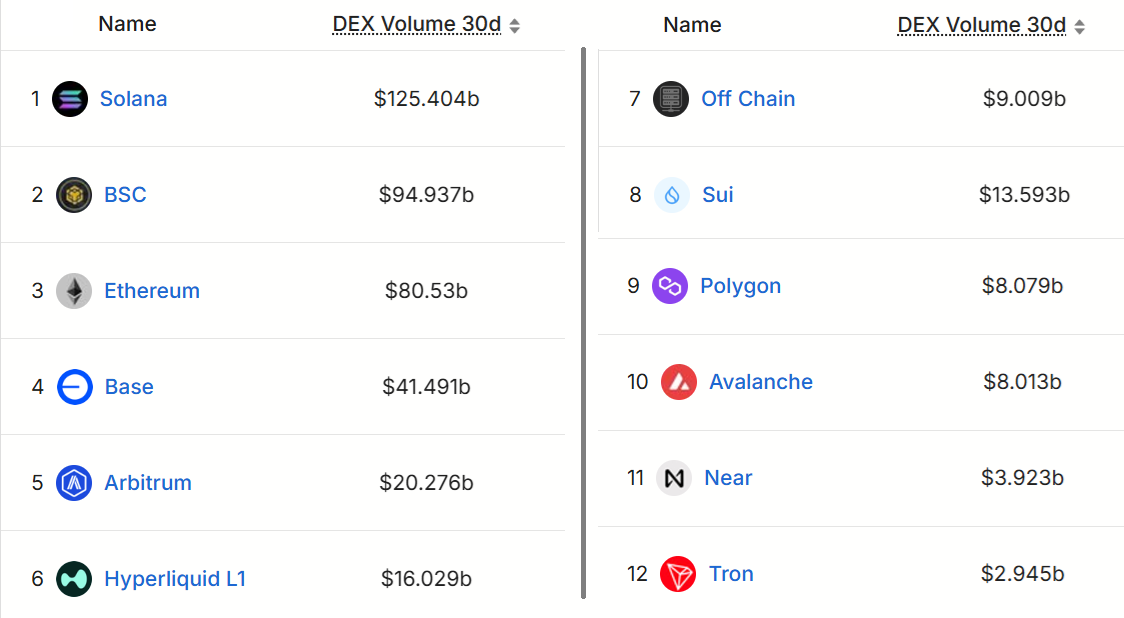Click the Ethereum chain logo
This screenshot has width=1124, height=618.
coord(72,290)
